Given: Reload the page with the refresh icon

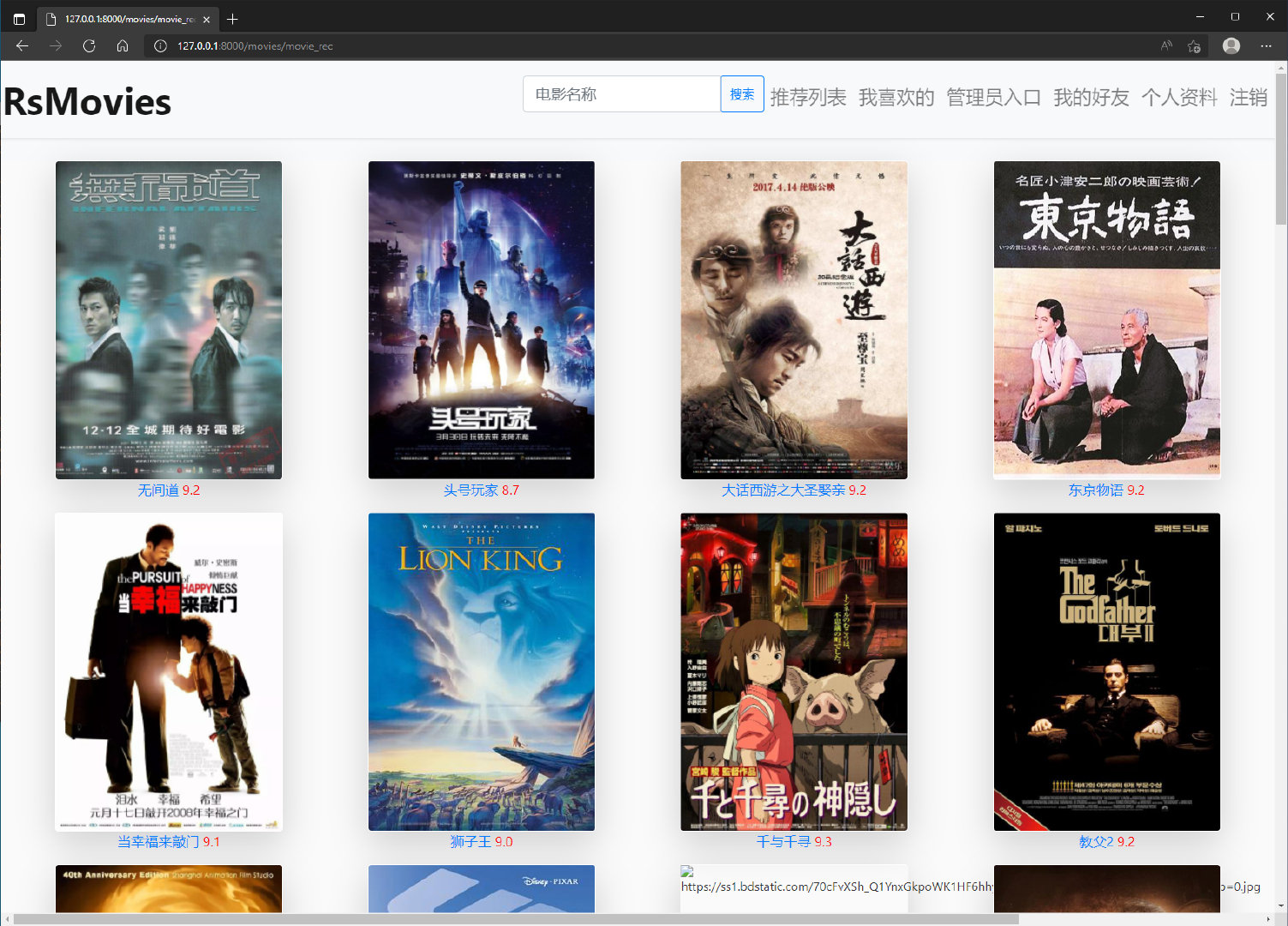Looking at the screenshot, I should click(89, 46).
